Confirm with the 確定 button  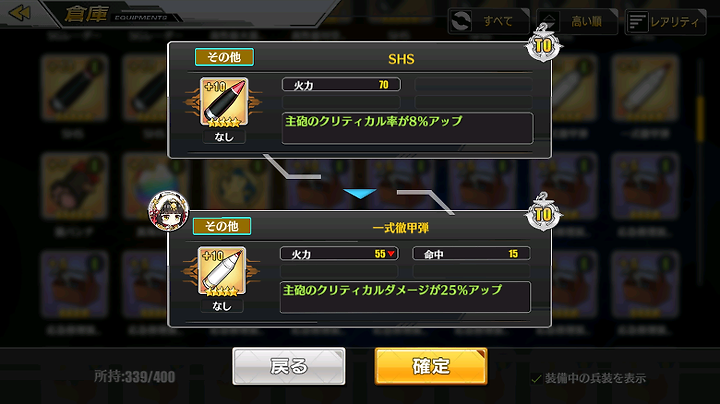[431, 366]
